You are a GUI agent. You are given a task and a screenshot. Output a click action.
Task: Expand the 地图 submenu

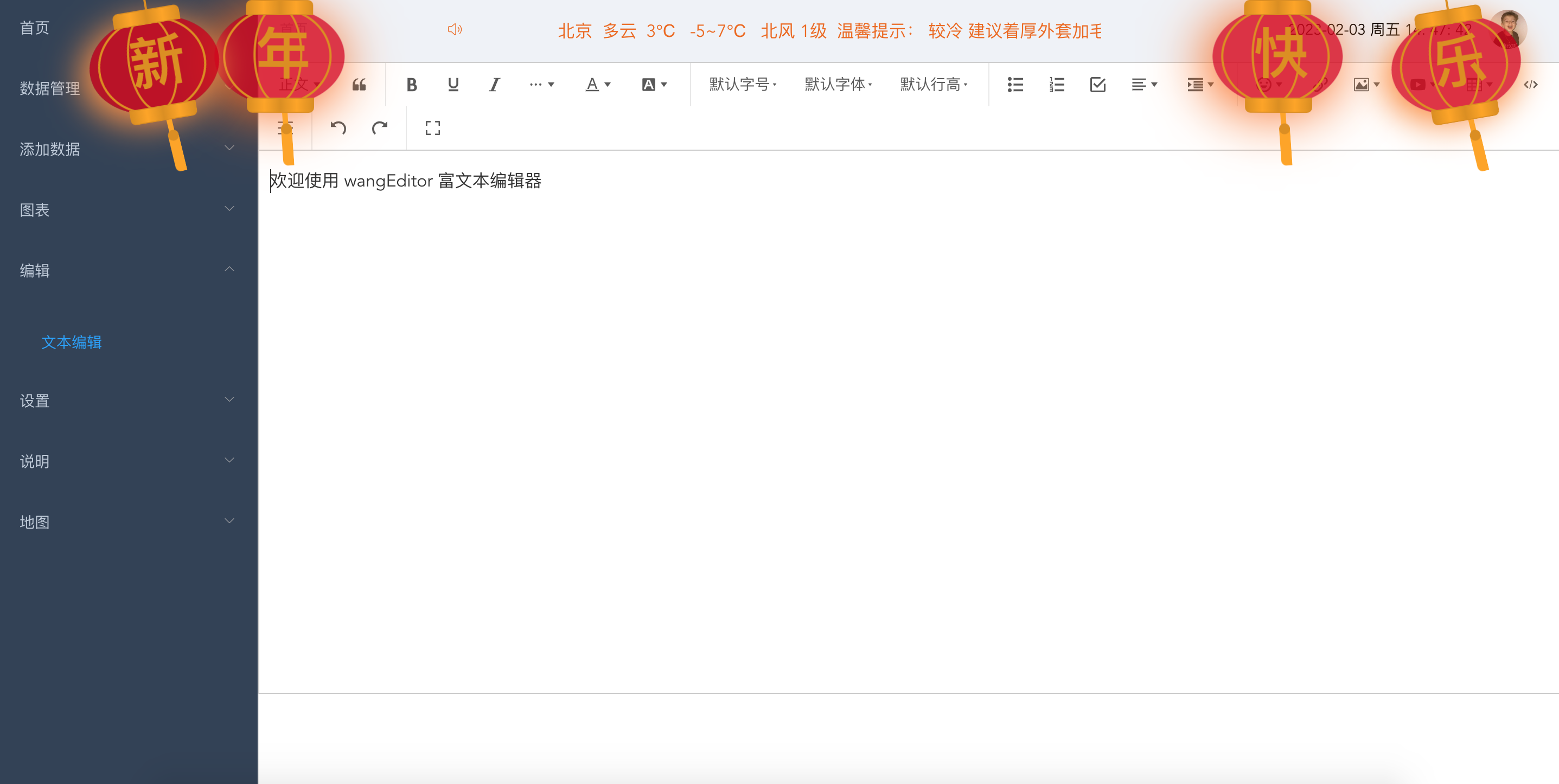(x=129, y=522)
